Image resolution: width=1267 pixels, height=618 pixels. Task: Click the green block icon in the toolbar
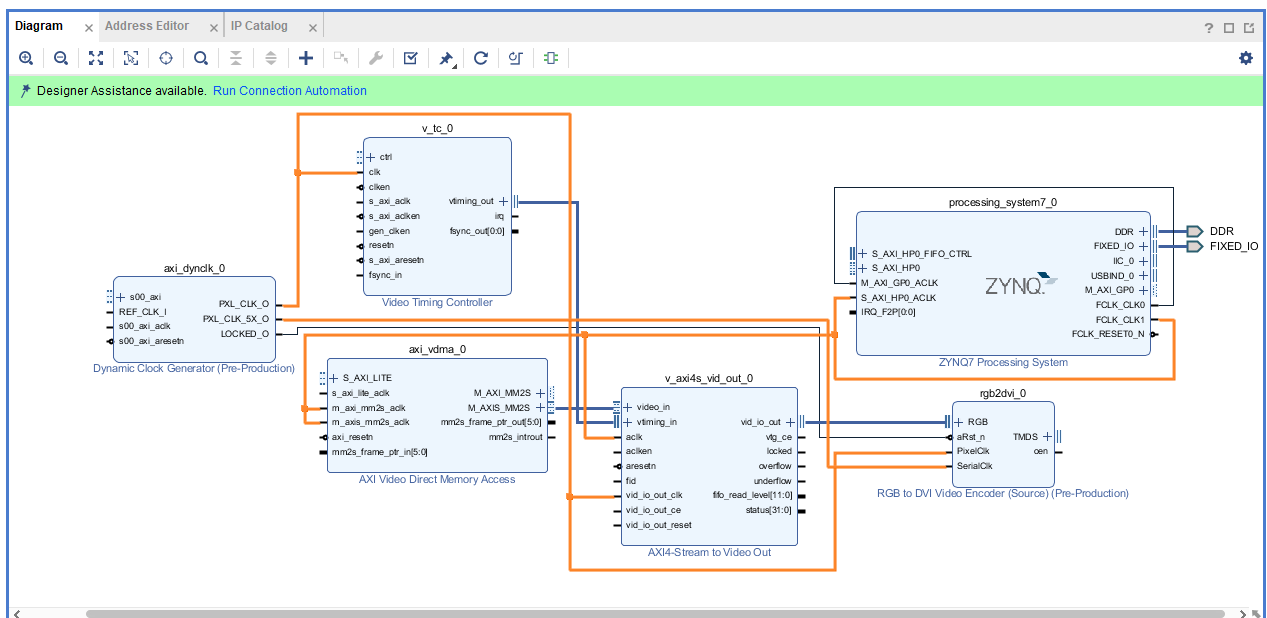[551, 58]
